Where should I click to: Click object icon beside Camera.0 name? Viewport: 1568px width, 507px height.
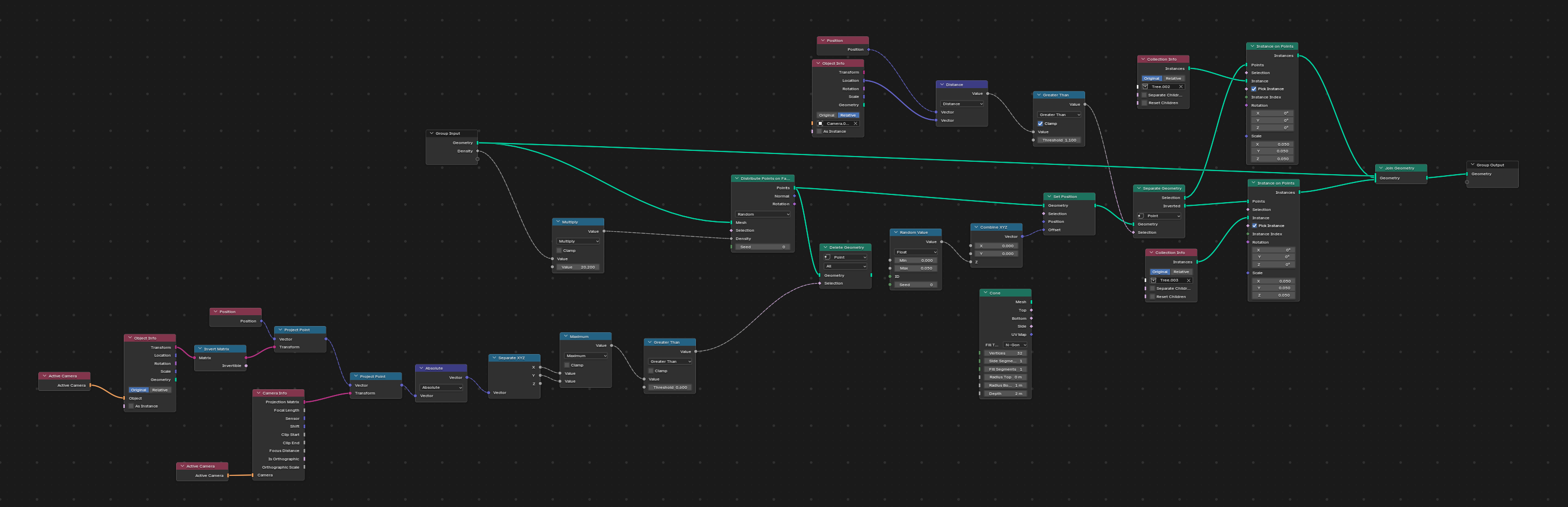point(820,123)
